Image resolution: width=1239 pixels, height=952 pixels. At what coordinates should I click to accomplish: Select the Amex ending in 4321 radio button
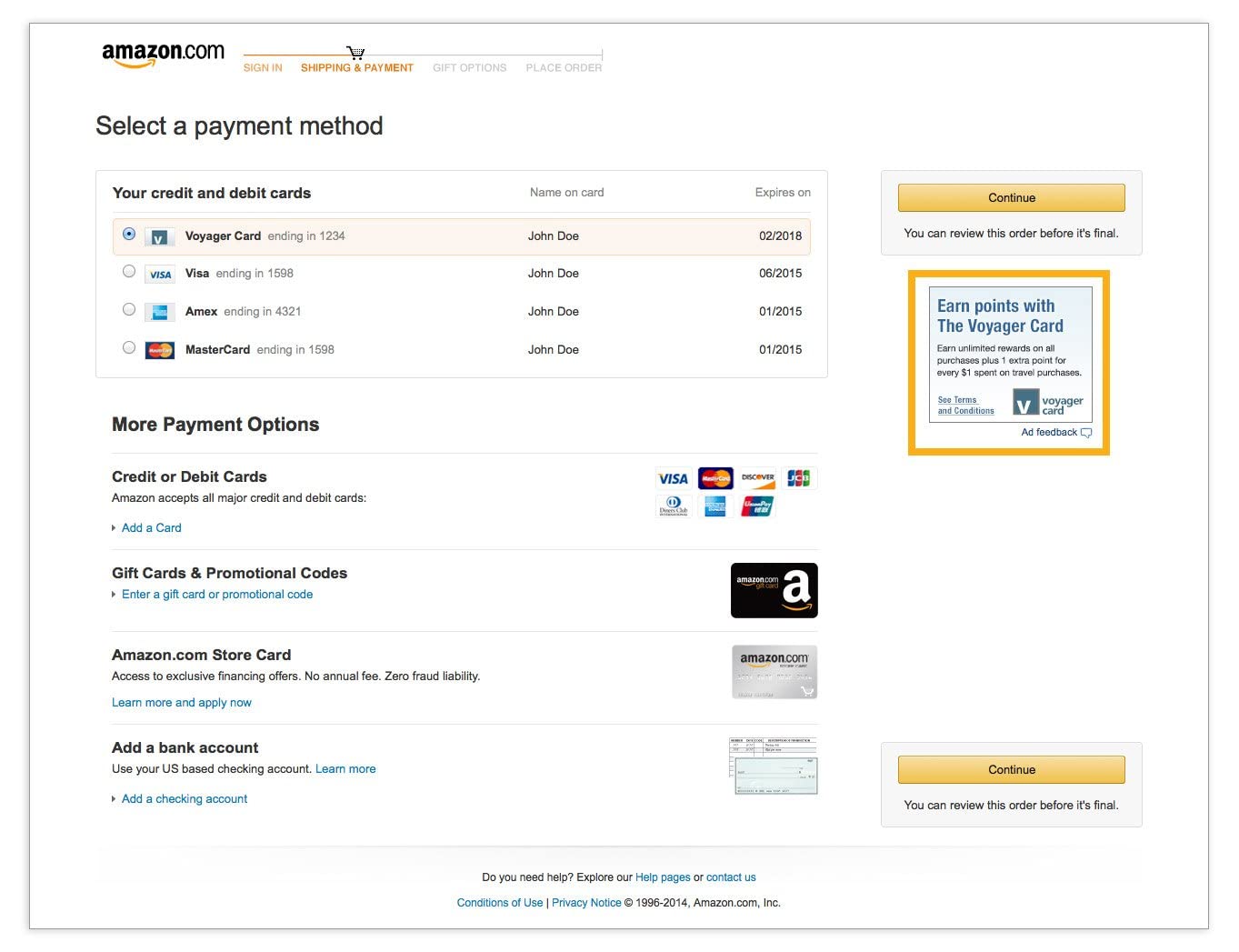129,310
